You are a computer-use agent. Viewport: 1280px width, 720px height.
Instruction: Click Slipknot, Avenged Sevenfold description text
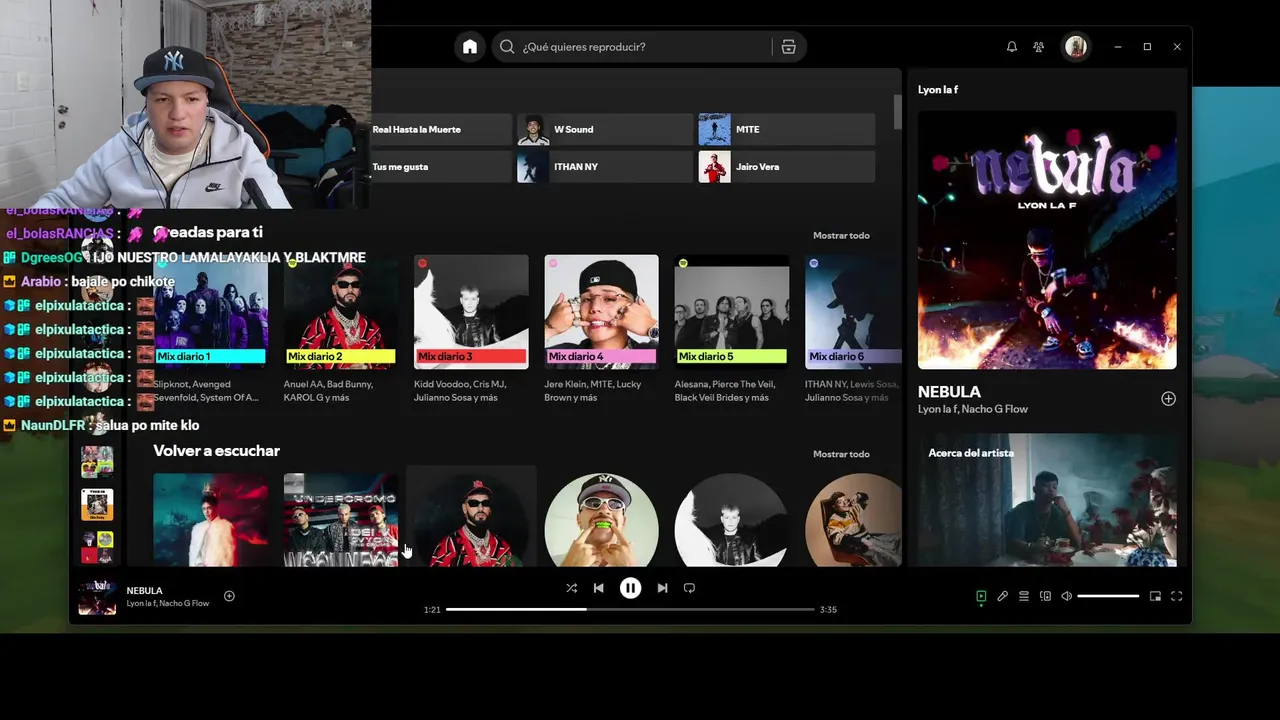coord(206,391)
